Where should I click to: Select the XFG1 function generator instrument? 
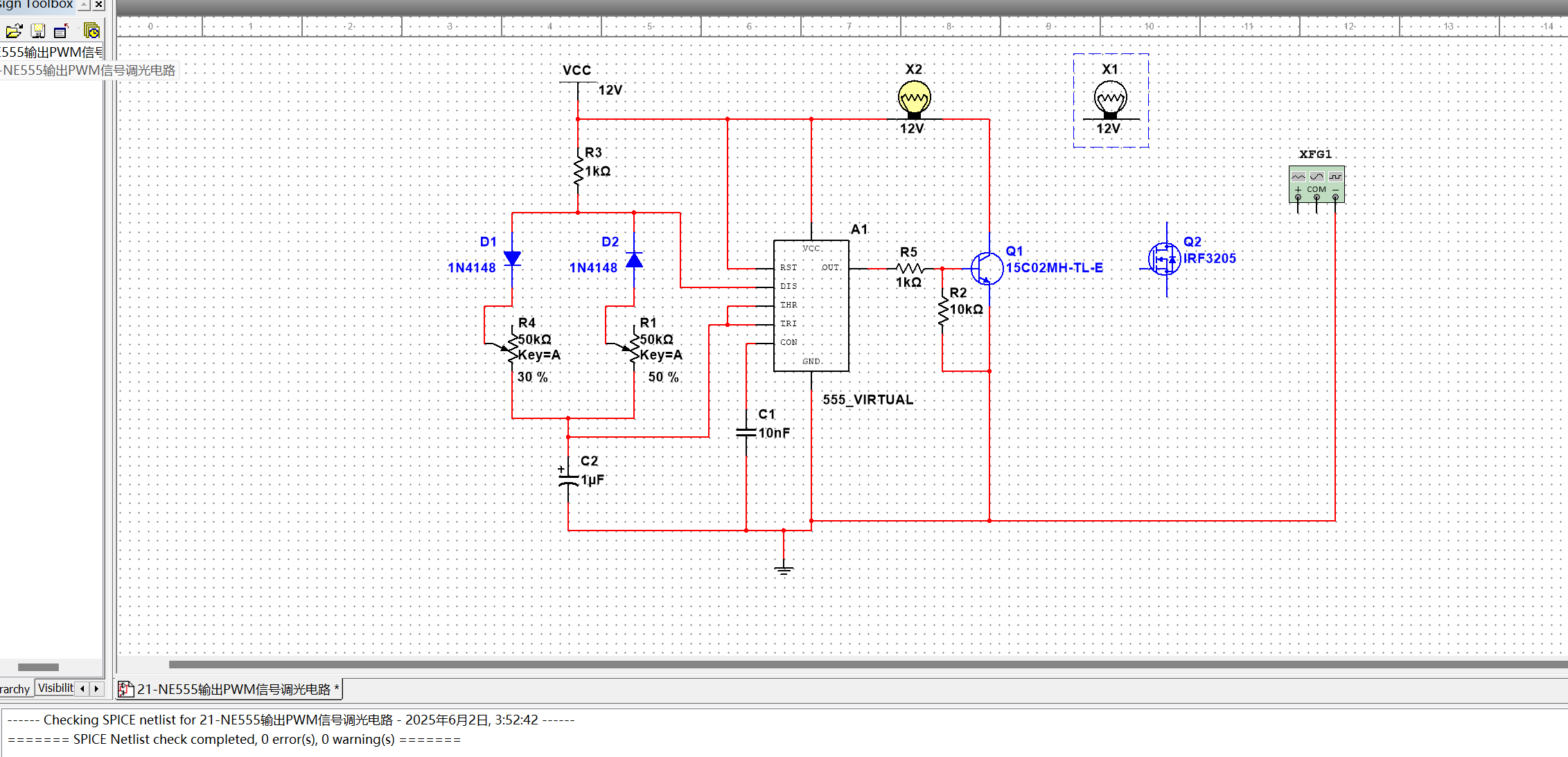pyautogui.click(x=1316, y=184)
